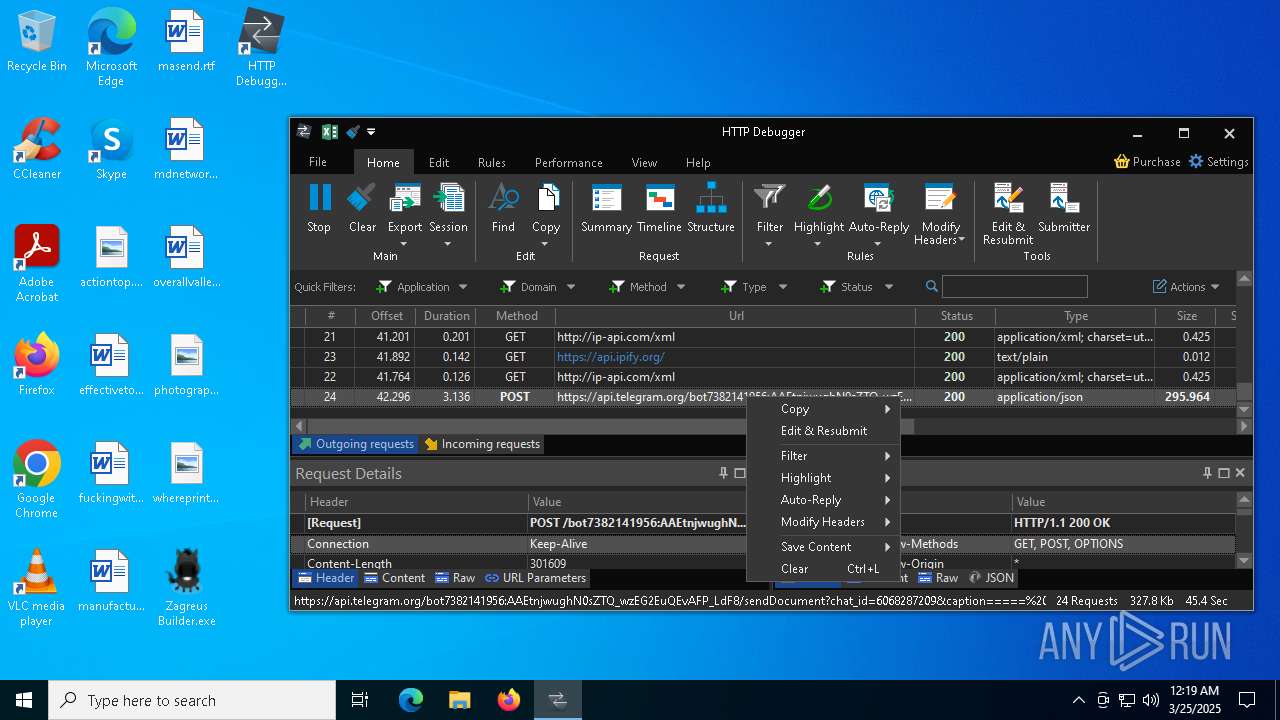1280x720 pixels.
Task: Switch to the Performance ribbon tab
Action: [x=569, y=162]
